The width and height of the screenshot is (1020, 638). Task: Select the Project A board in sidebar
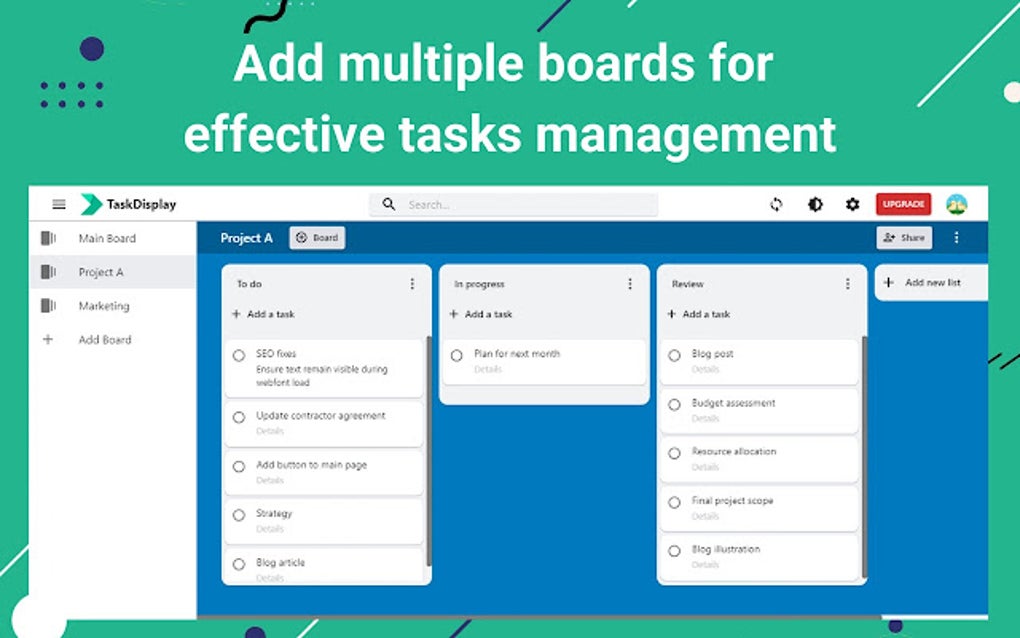102,271
